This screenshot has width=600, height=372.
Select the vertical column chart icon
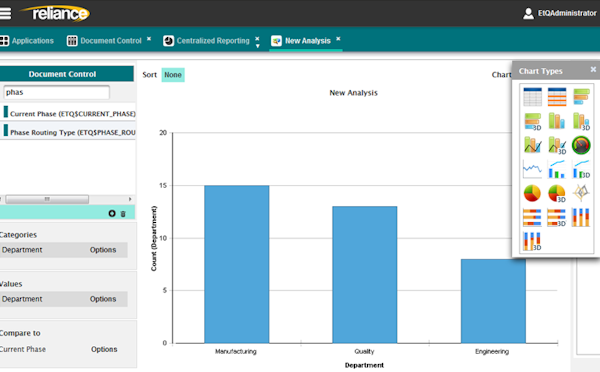pos(556,121)
